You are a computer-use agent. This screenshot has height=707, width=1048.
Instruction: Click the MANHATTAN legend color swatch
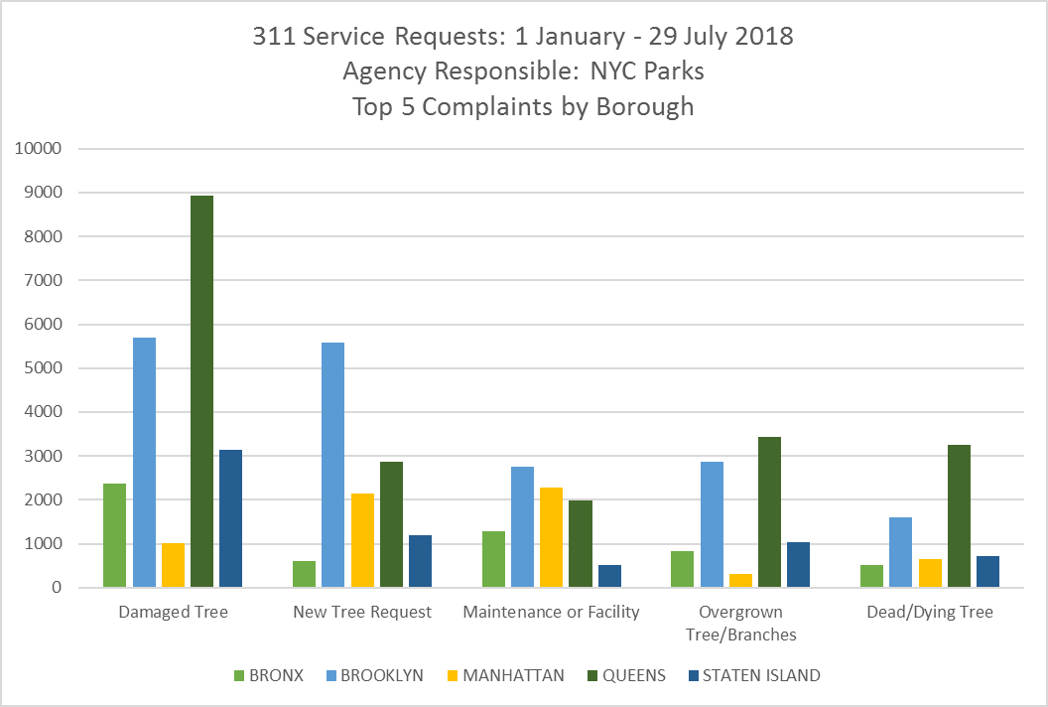click(x=452, y=676)
